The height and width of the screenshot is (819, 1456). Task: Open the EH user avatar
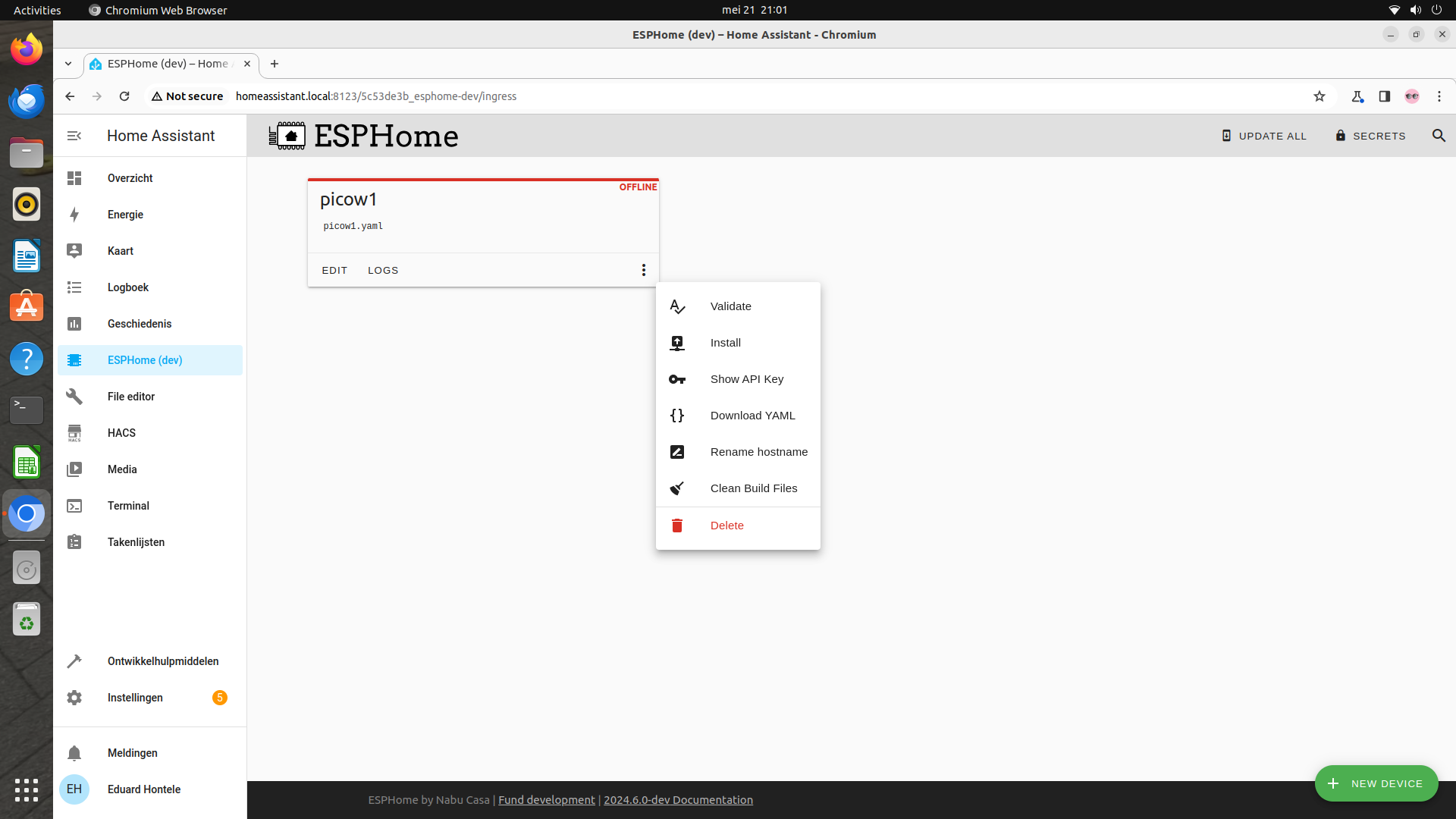pos(74,789)
